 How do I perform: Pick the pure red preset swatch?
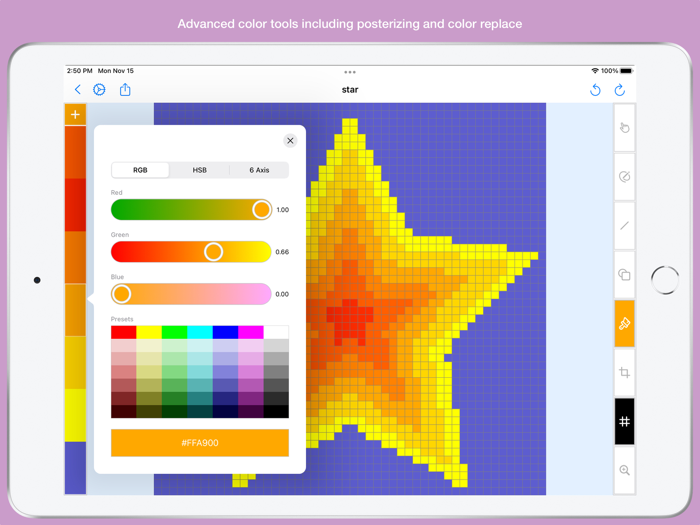(124, 333)
